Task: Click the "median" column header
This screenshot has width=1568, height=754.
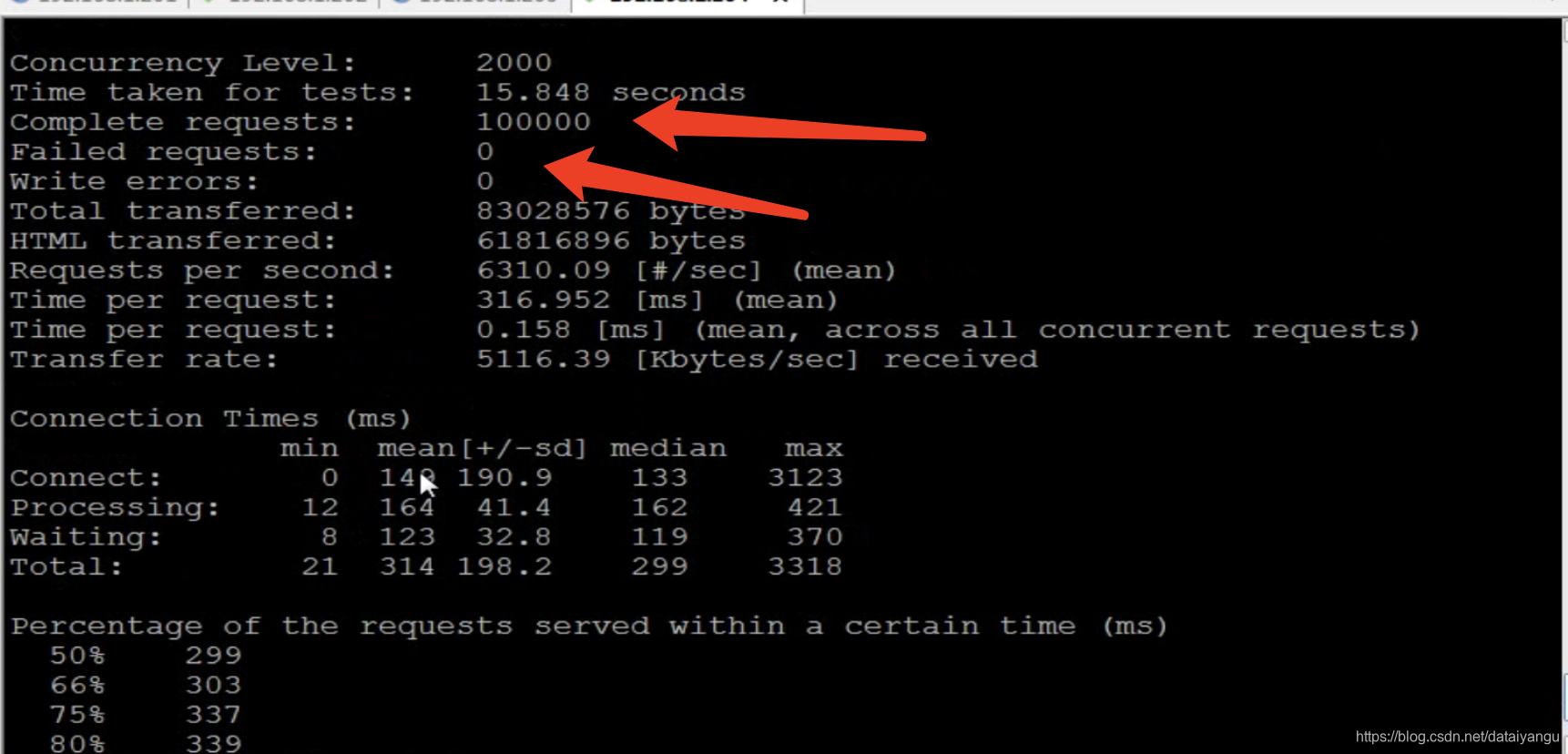Action: coord(667,448)
